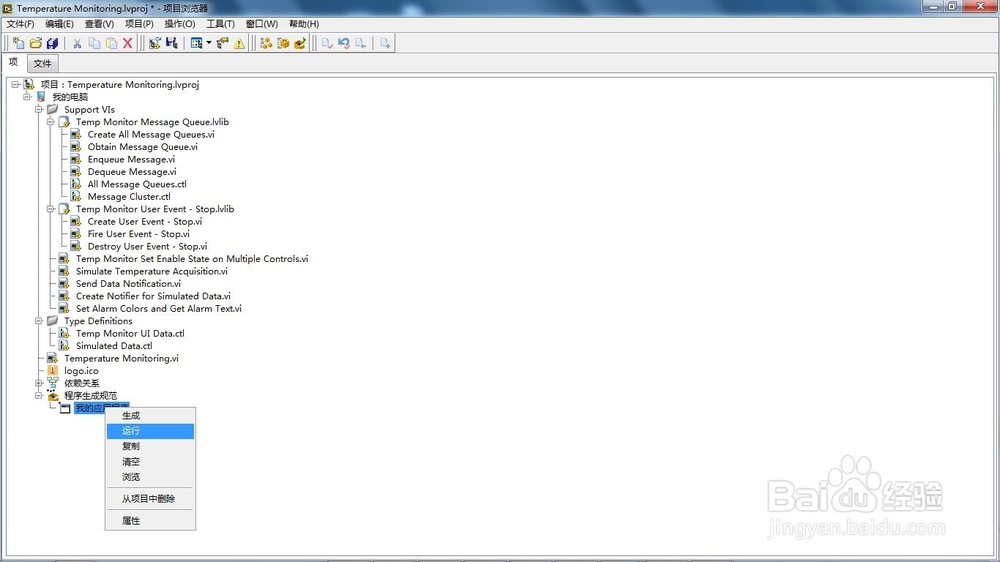
Task: Click the red X Delete icon
Action: click(x=128, y=43)
